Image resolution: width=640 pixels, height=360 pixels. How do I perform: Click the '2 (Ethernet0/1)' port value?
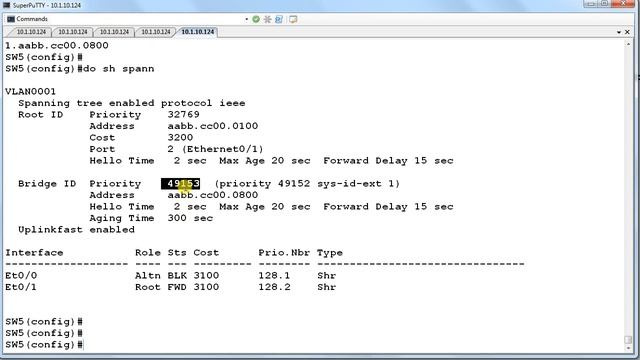tap(216, 149)
